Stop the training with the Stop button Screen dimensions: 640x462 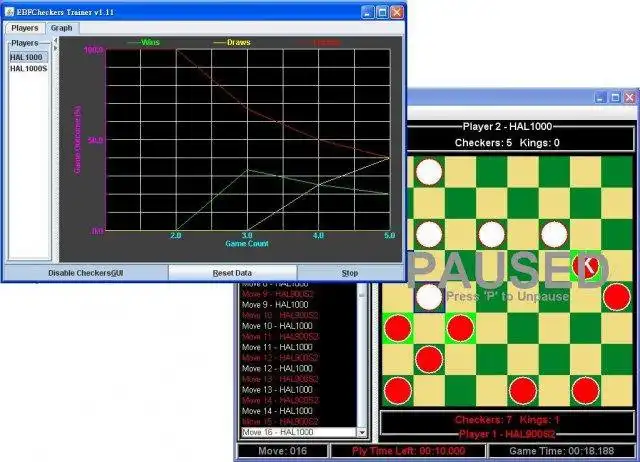tap(350, 273)
